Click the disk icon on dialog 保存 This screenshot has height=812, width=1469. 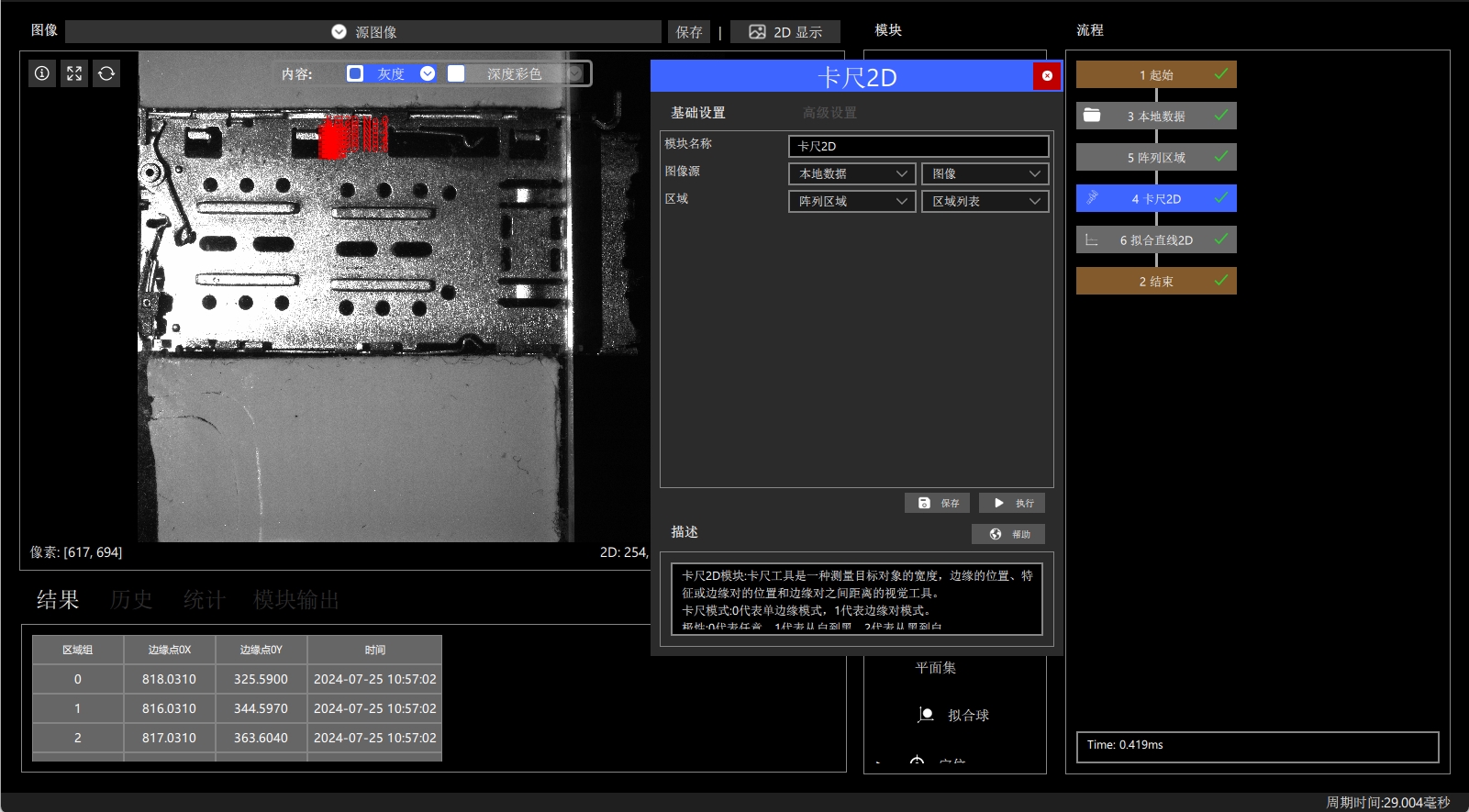924,503
